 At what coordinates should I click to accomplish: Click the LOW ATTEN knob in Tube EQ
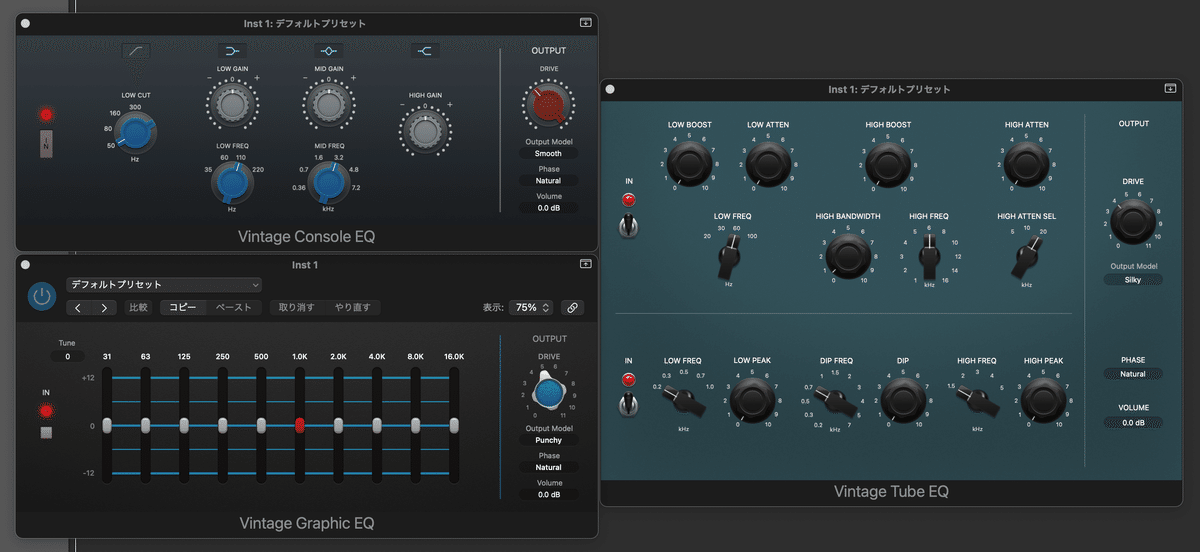tap(767, 162)
